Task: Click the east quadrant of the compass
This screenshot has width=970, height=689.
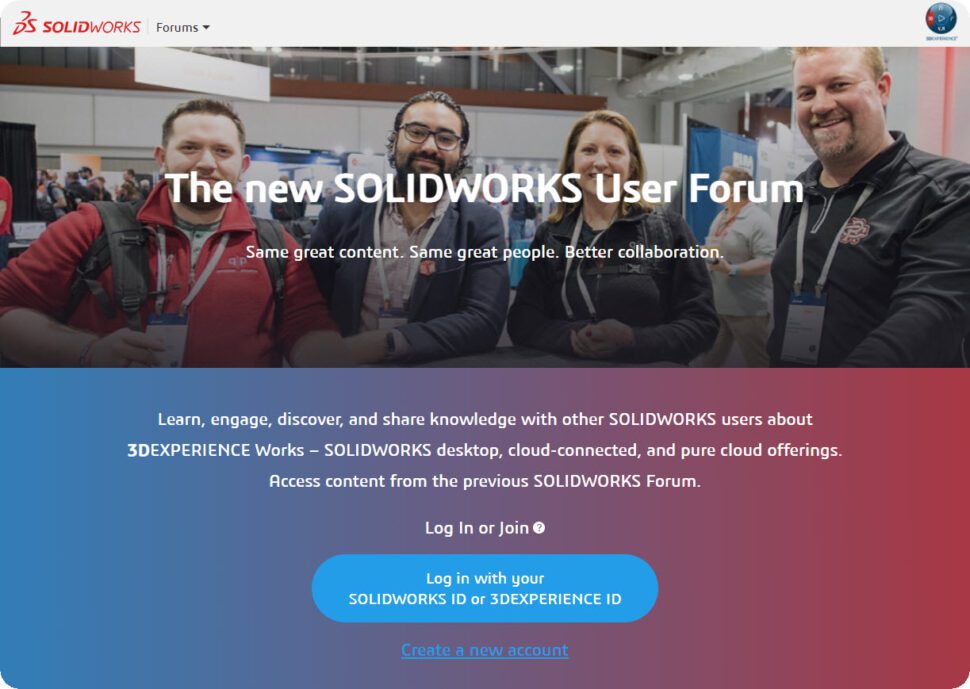Action: click(x=951, y=18)
